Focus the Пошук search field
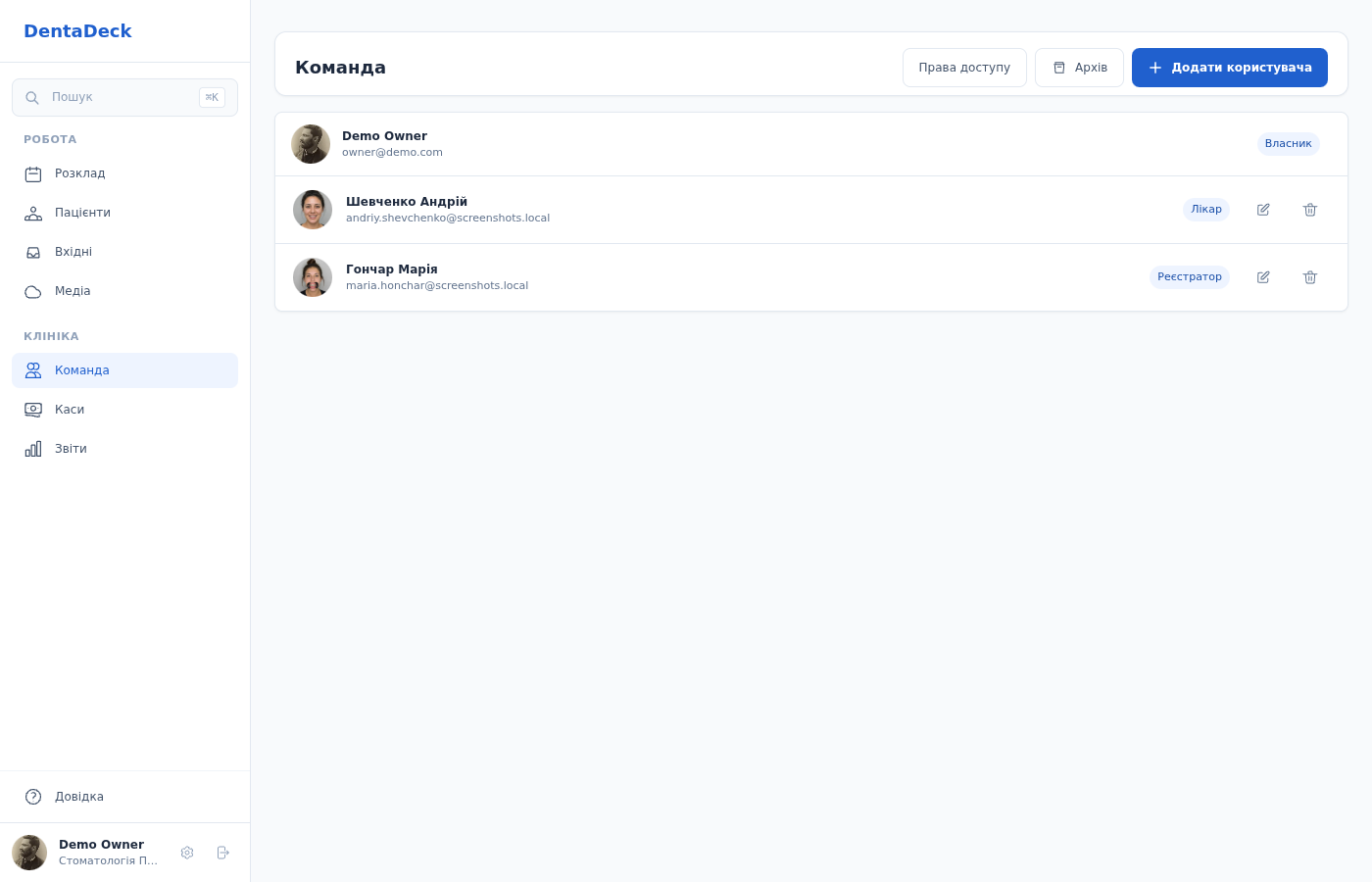1372x882 pixels. pyautogui.click(x=124, y=97)
